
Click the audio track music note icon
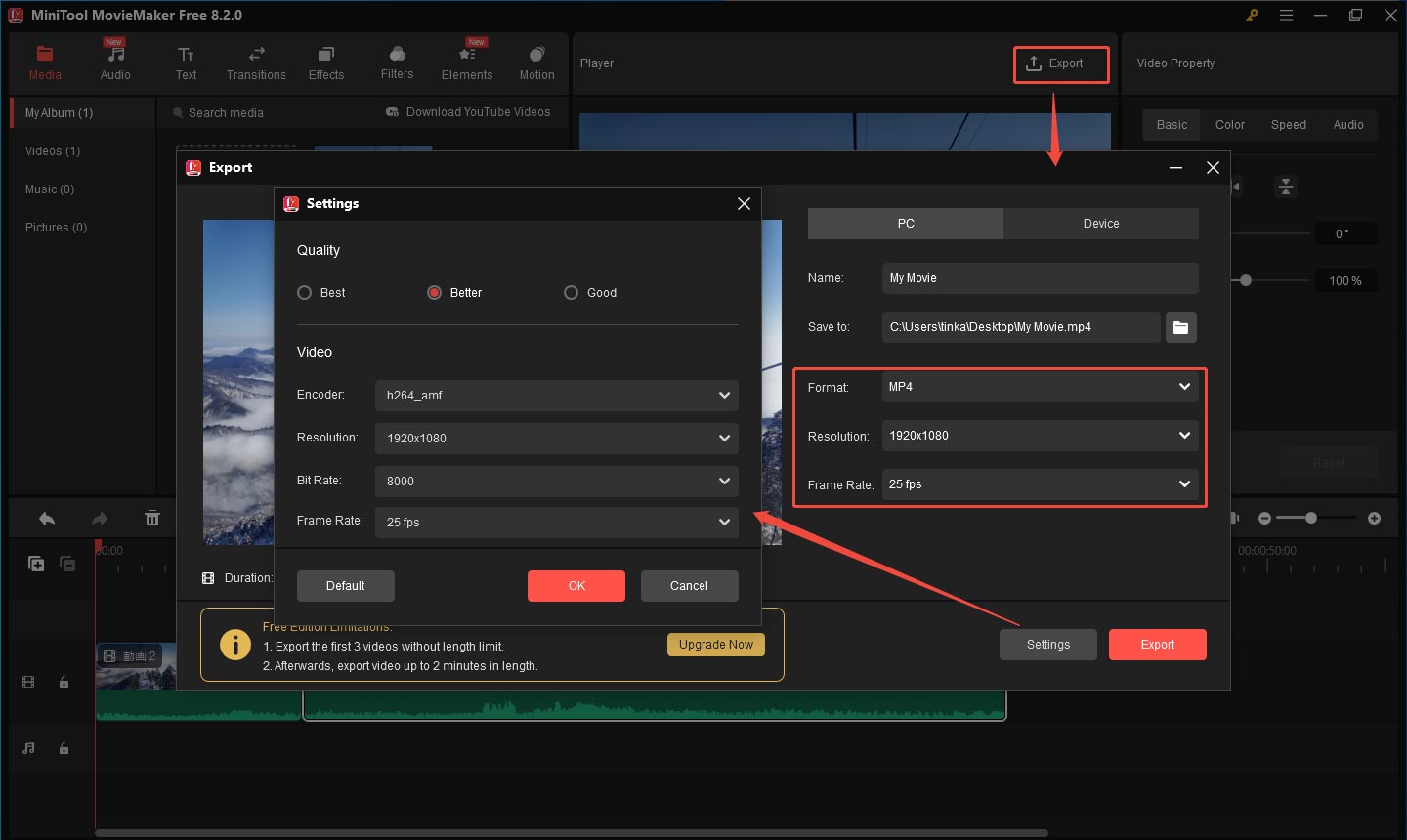tap(28, 748)
